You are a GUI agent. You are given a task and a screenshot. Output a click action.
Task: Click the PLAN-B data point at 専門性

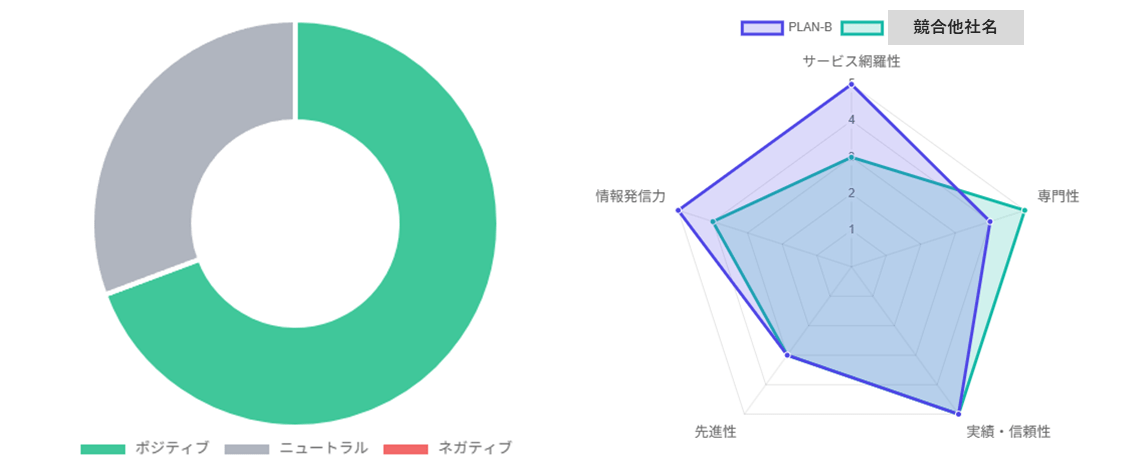point(989,222)
